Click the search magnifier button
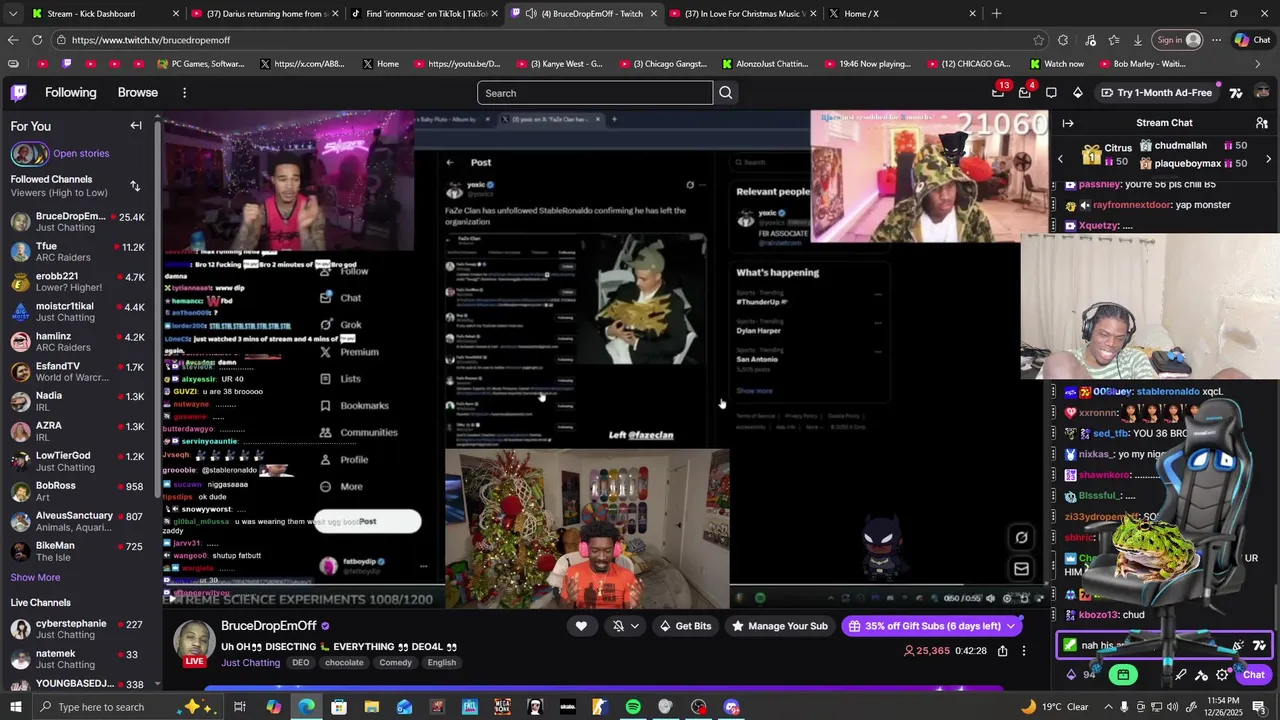Image resolution: width=1280 pixels, height=720 pixels. pyautogui.click(x=726, y=93)
